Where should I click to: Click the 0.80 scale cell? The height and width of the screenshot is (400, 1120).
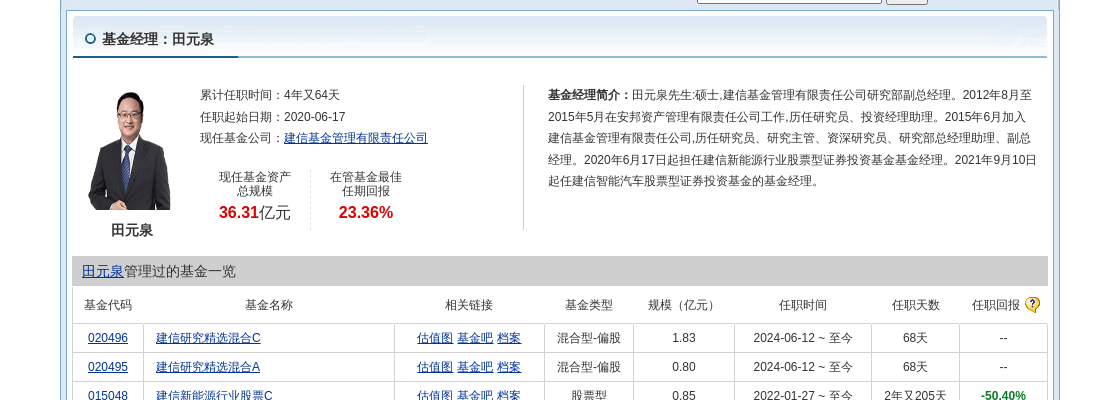(684, 367)
